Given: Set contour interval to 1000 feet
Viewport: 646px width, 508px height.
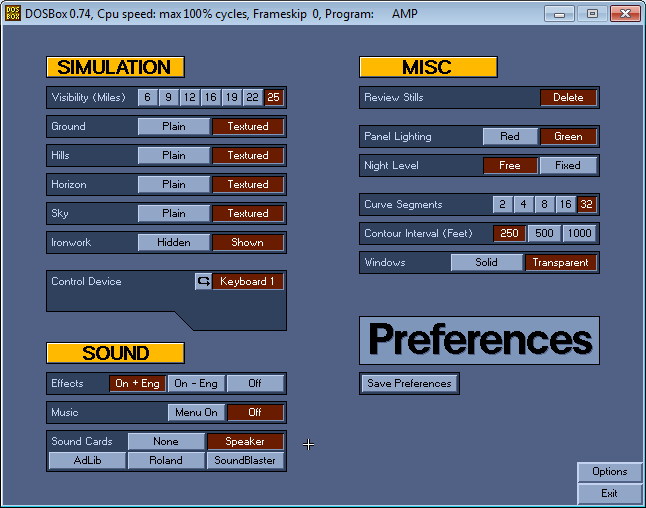Looking at the screenshot, I should point(579,234).
